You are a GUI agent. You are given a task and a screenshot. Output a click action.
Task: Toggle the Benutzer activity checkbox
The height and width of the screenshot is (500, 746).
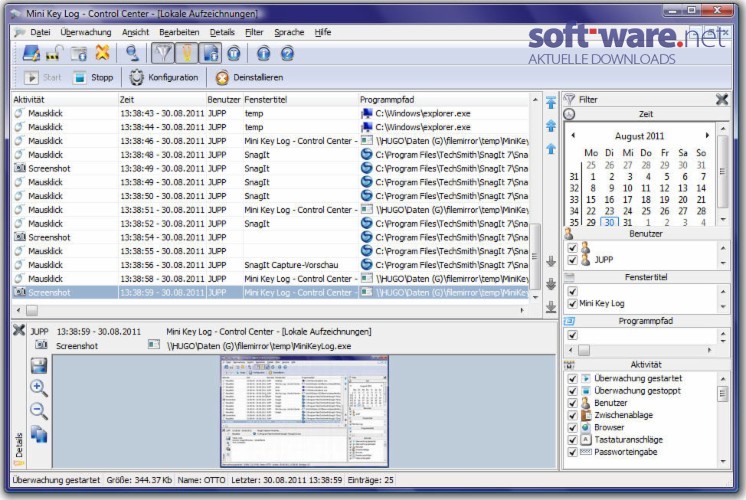[572, 403]
